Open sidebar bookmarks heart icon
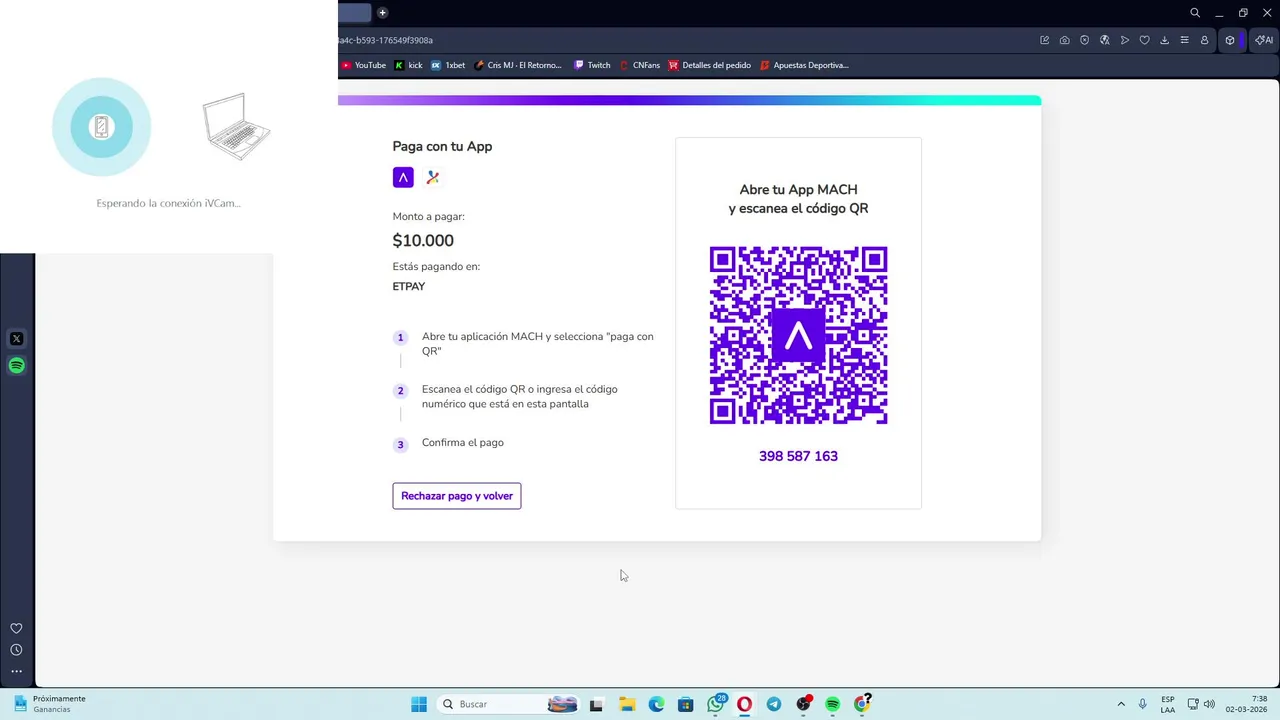Viewport: 1280px width, 720px height. coord(16,628)
